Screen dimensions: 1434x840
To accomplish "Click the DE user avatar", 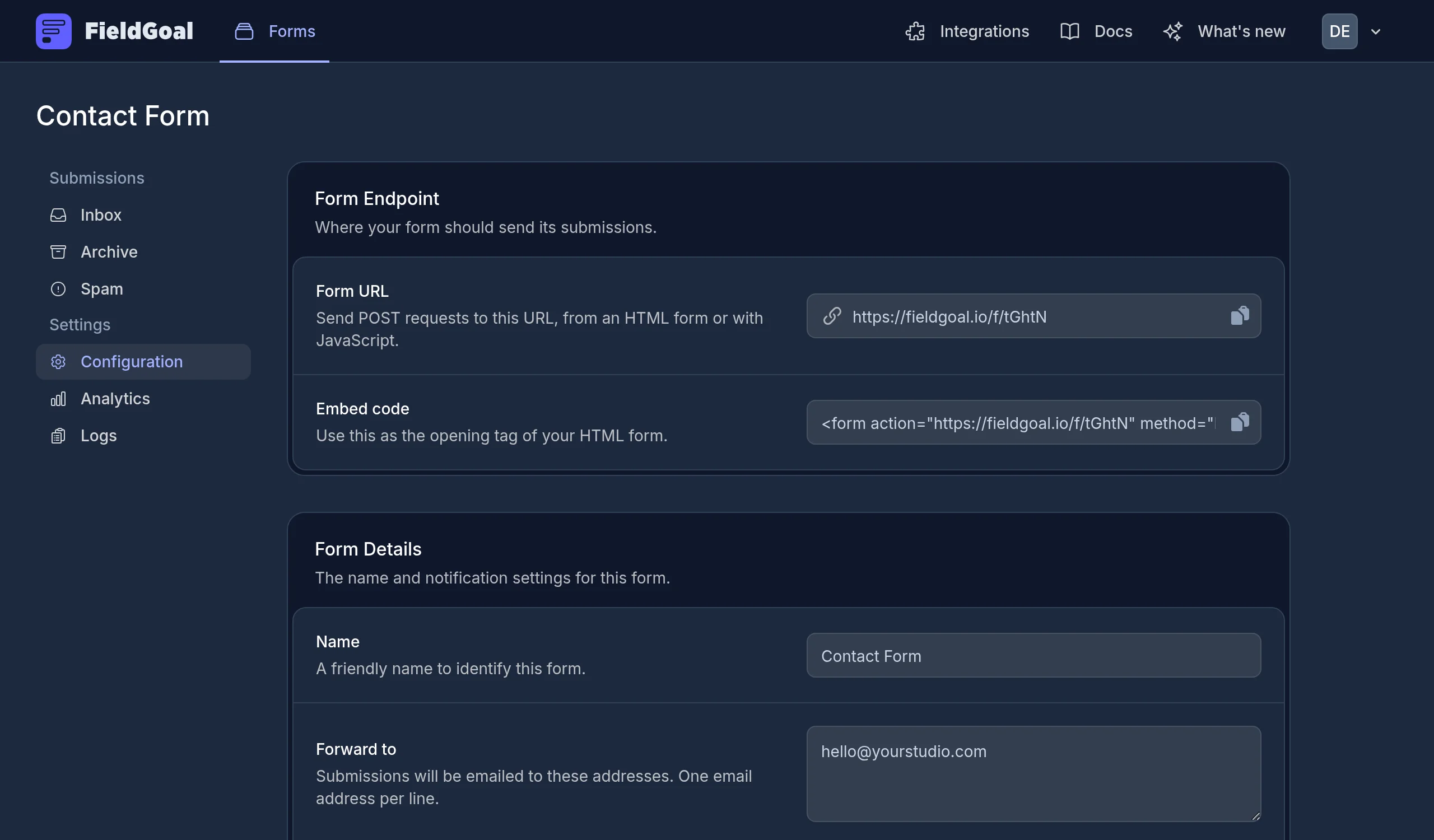I will click(x=1339, y=31).
